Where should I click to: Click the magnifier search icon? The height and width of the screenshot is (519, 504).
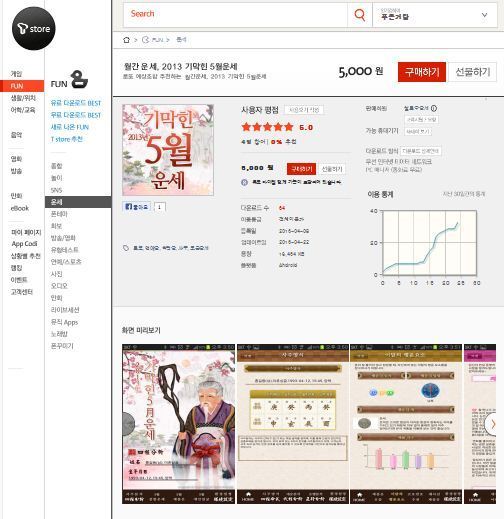359,15
